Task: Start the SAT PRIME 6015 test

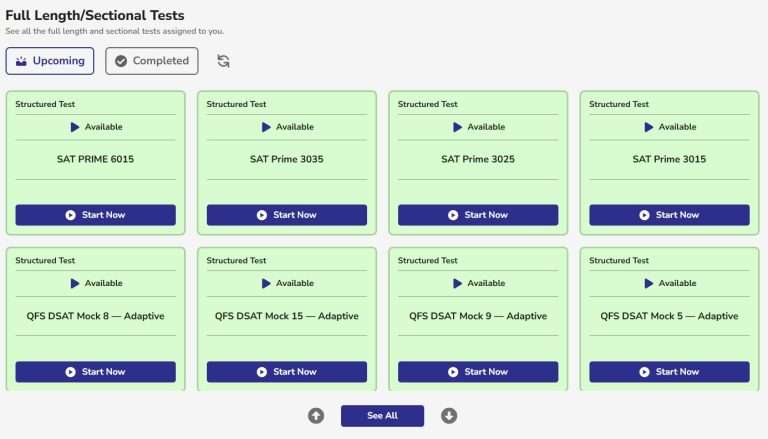Action: [95, 215]
